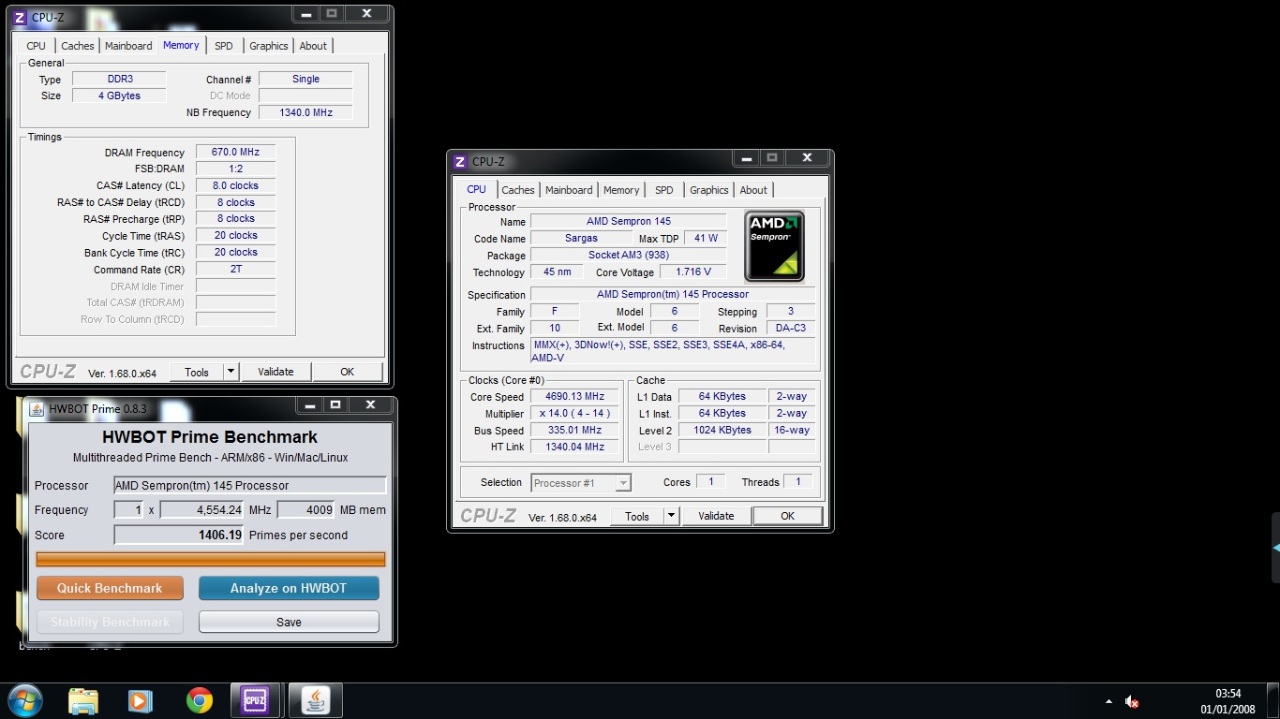The height and width of the screenshot is (719, 1280).
Task: Click the Multiplier x 14.0 value
Action: point(573,414)
